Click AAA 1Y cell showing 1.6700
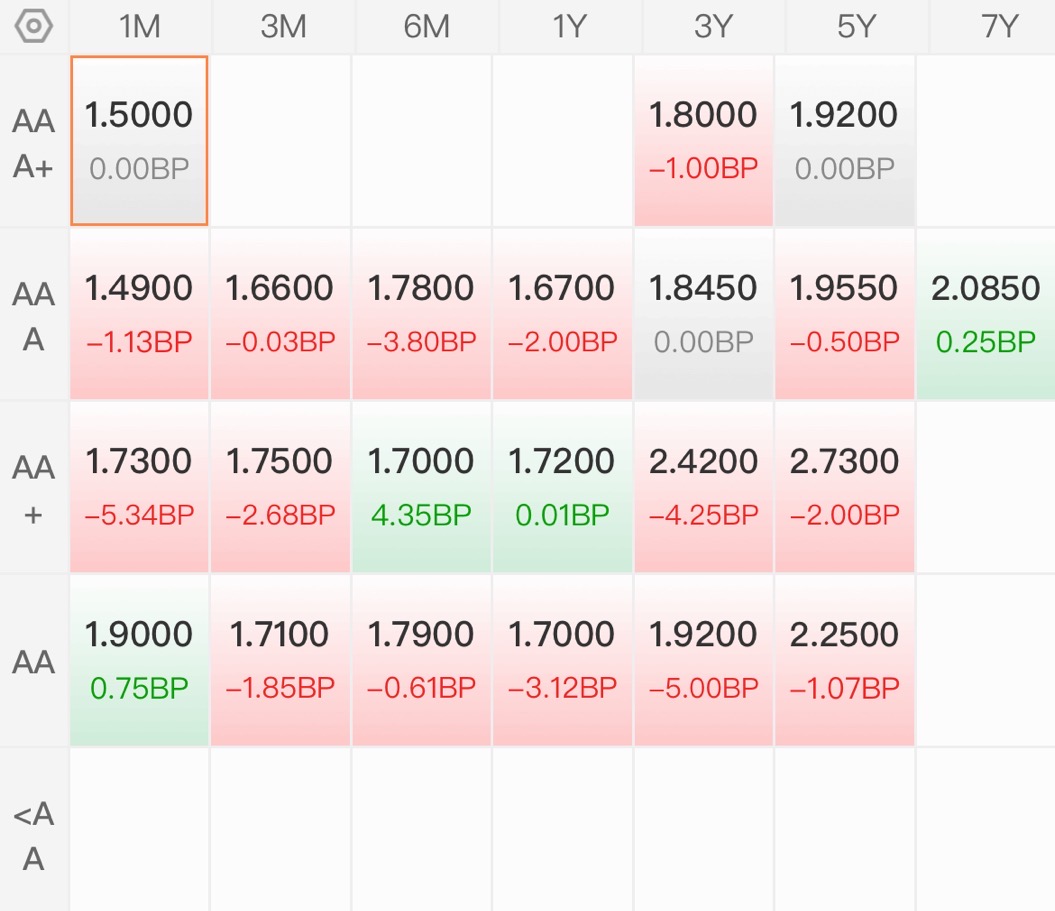 tap(562, 314)
